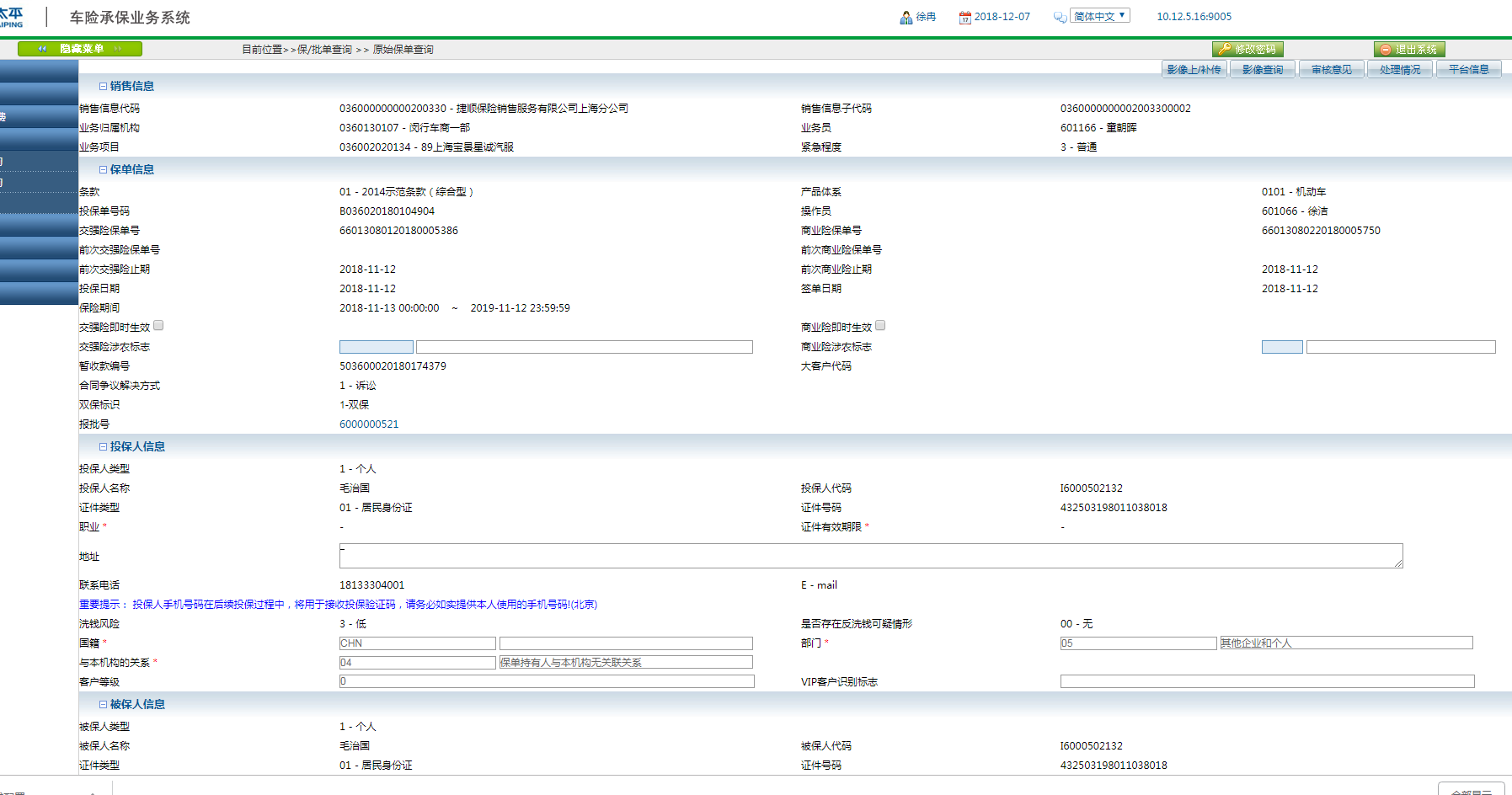Image resolution: width=1512 pixels, height=795 pixels.
Task: Collapse the 保单信息 section
Action: click(x=103, y=169)
